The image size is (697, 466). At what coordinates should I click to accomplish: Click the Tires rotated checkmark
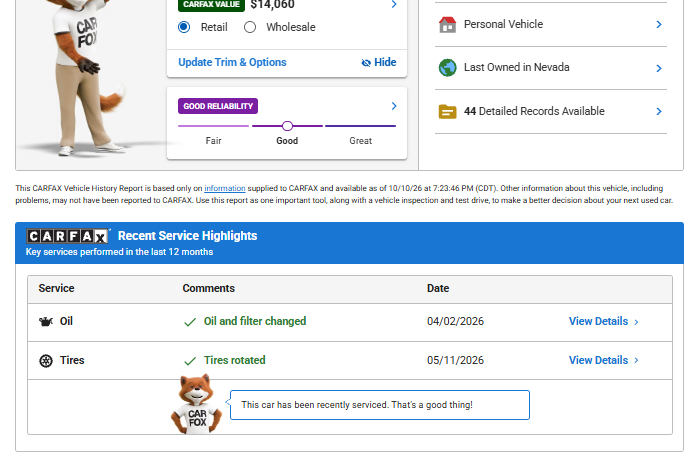pyautogui.click(x=190, y=361)
